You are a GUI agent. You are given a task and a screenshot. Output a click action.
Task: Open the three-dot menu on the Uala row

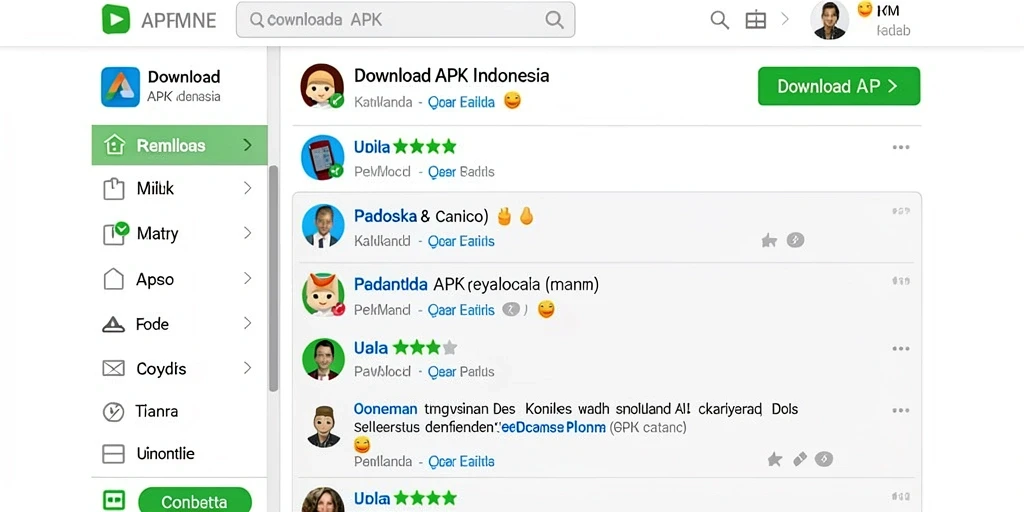[901, 349]
